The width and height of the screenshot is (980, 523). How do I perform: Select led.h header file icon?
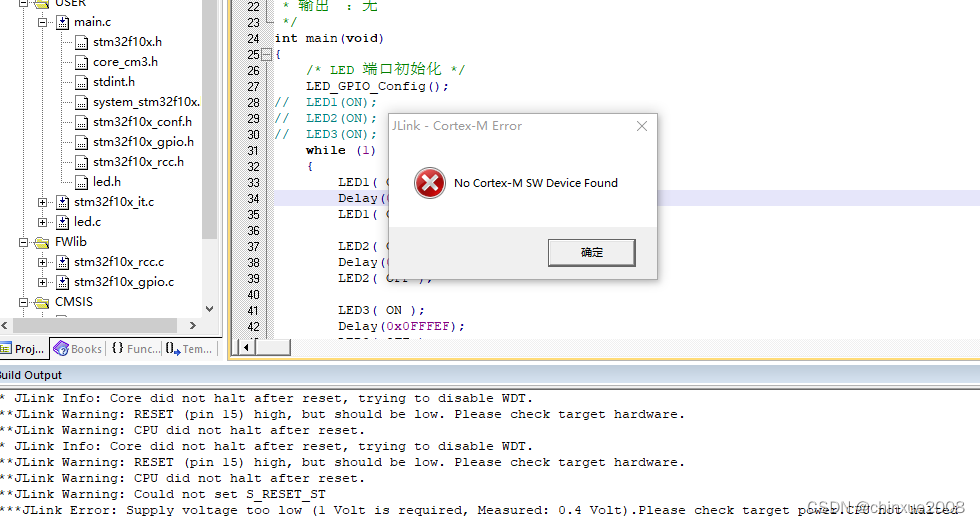click(81, 182)
